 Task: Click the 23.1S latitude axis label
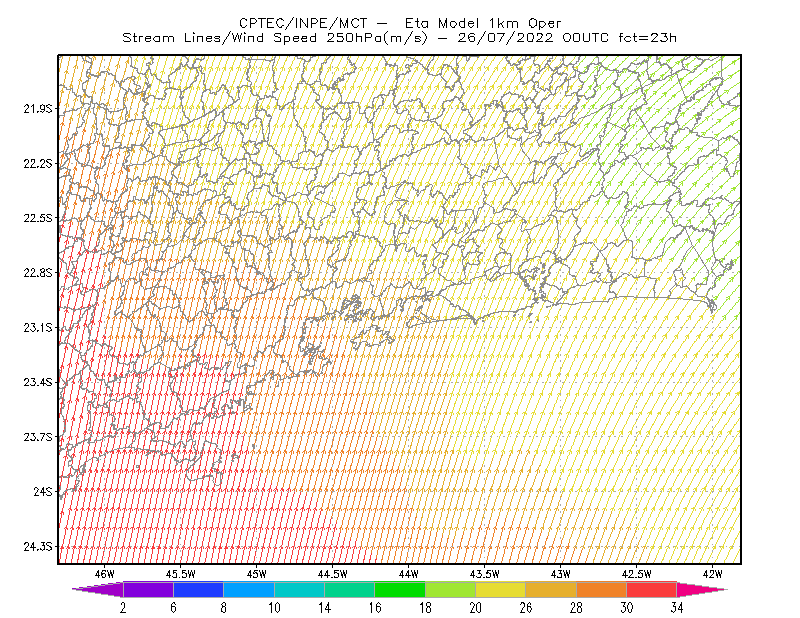(x=38, y=328)
